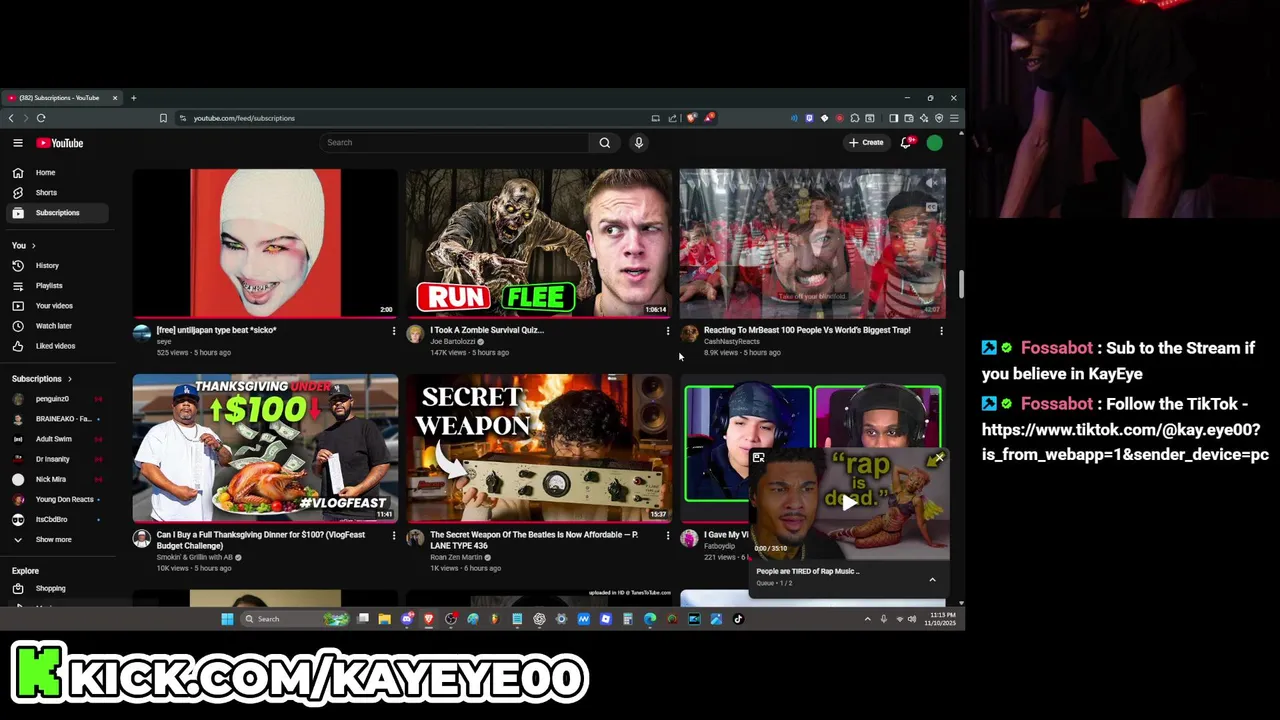Go back in browser
Image resolution: width=1280 pixels, height=720 pixels.
point(11,118)
